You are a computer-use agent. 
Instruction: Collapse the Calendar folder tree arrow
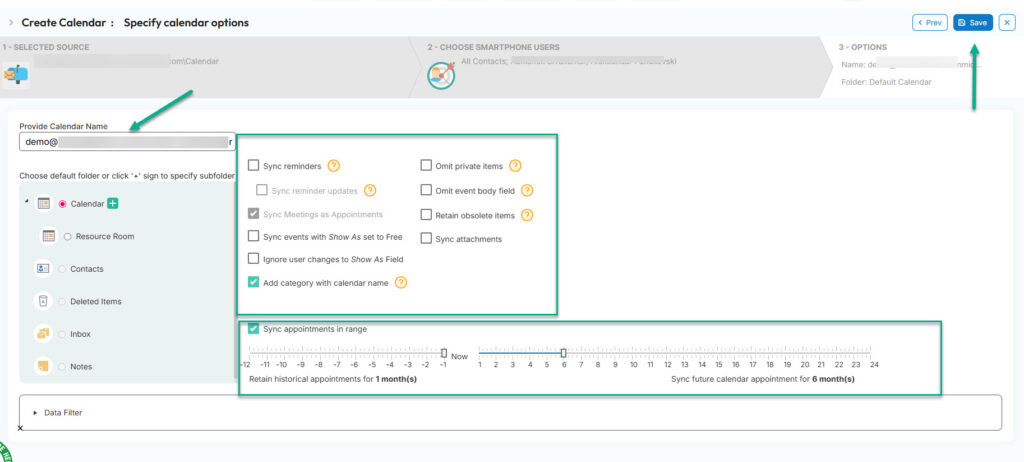pos(25,202)
